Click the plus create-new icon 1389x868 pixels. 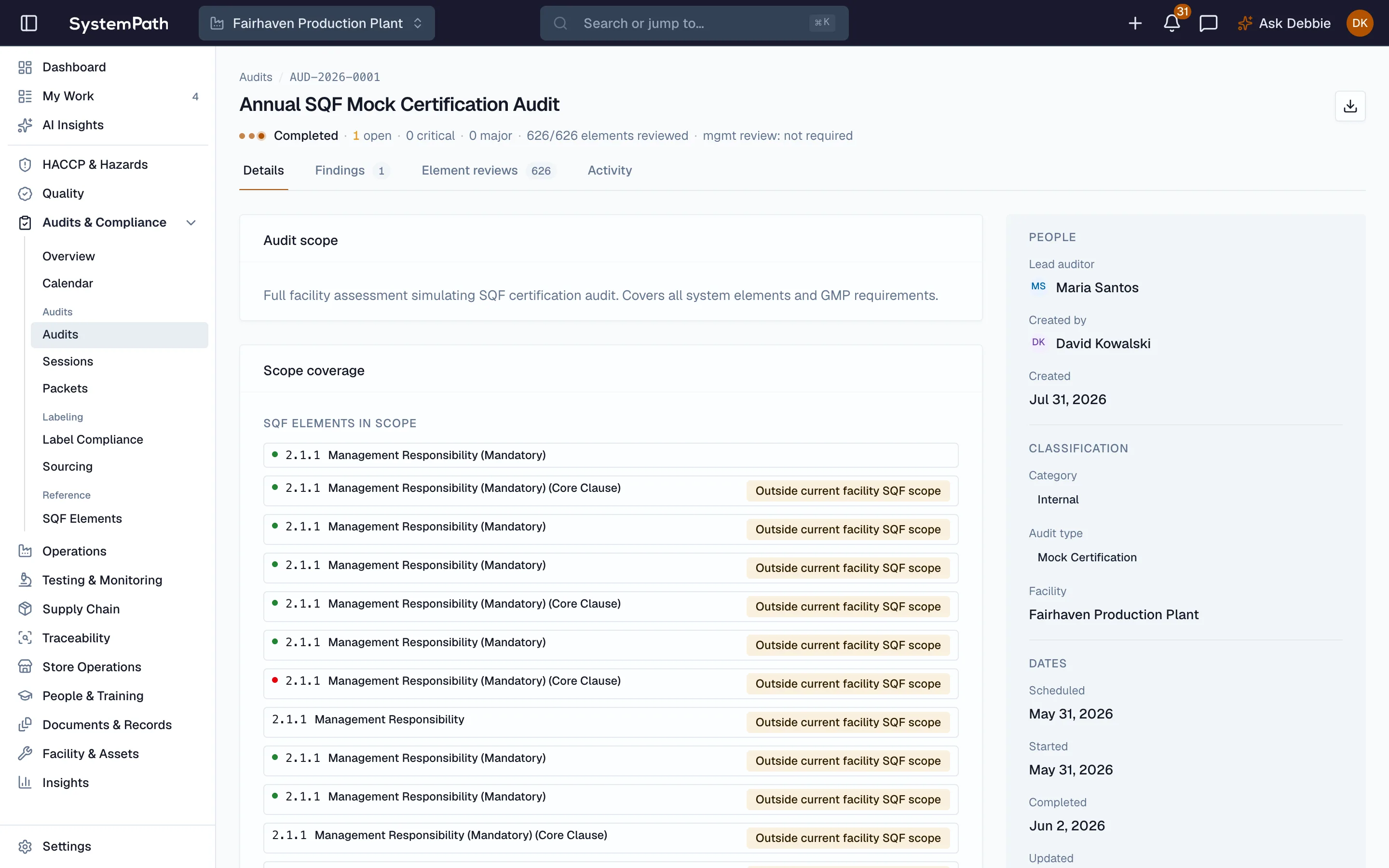tap(1135, 23)
